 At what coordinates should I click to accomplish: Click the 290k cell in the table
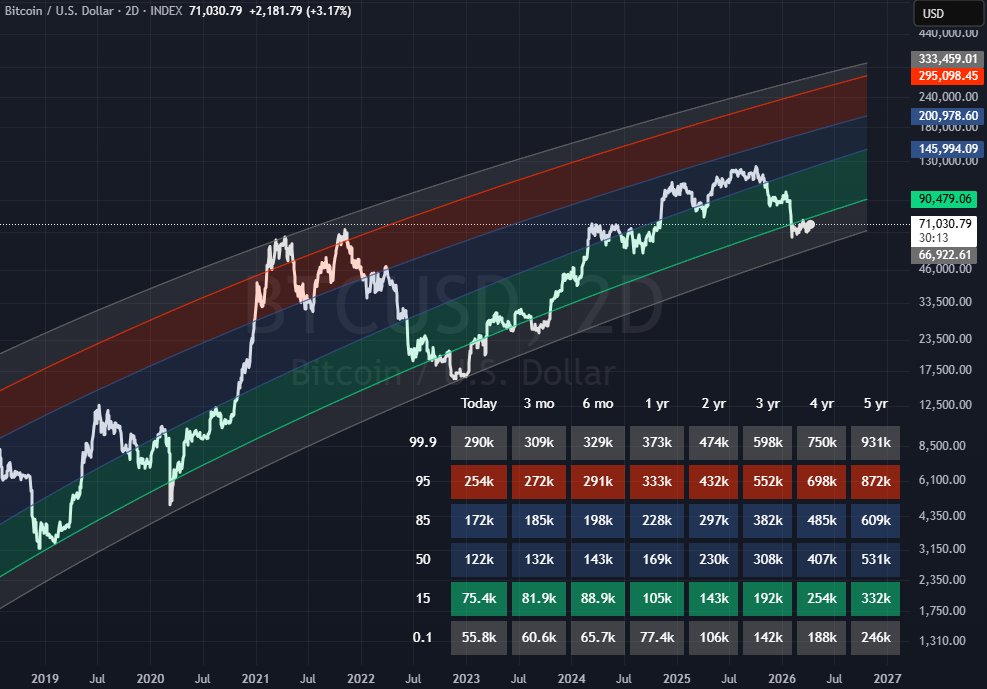[478, 442]
